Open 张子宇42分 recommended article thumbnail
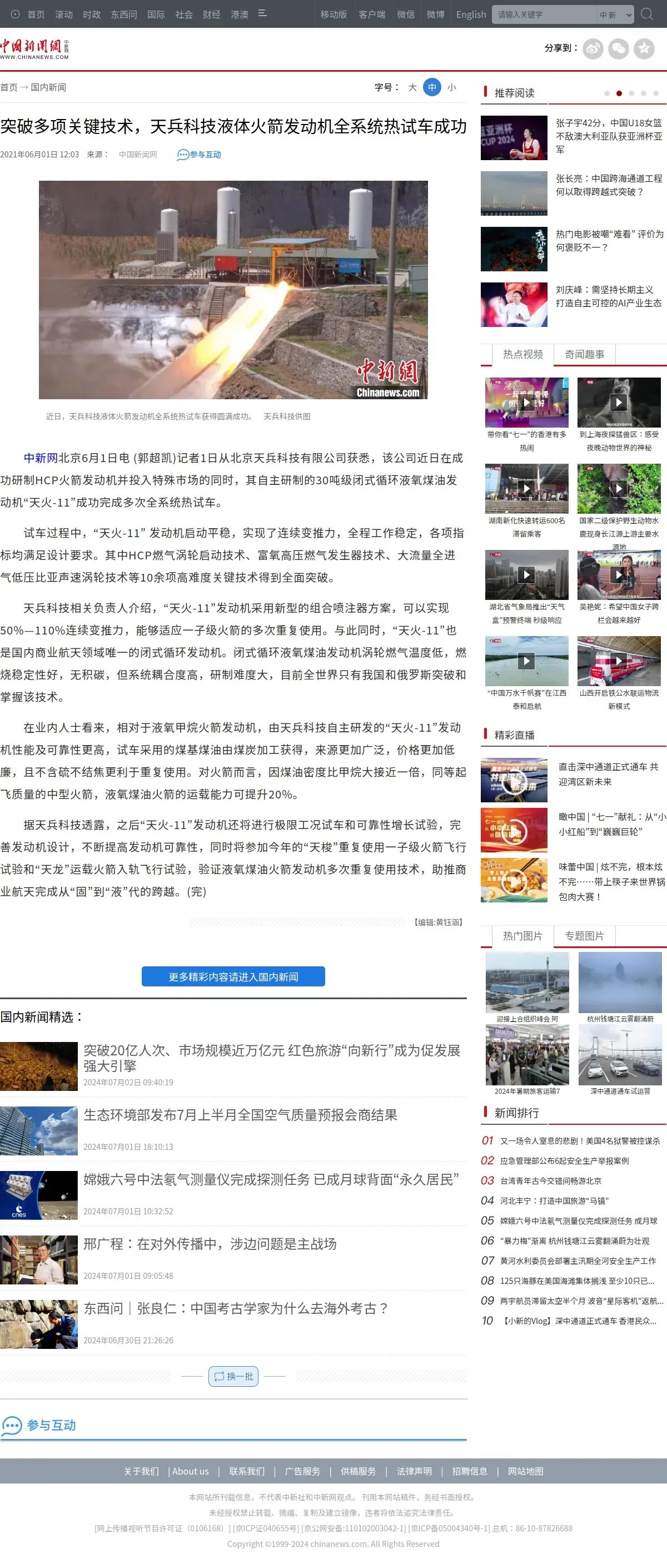This screenshot has height=1568, width=667. [x=514, y=137]
